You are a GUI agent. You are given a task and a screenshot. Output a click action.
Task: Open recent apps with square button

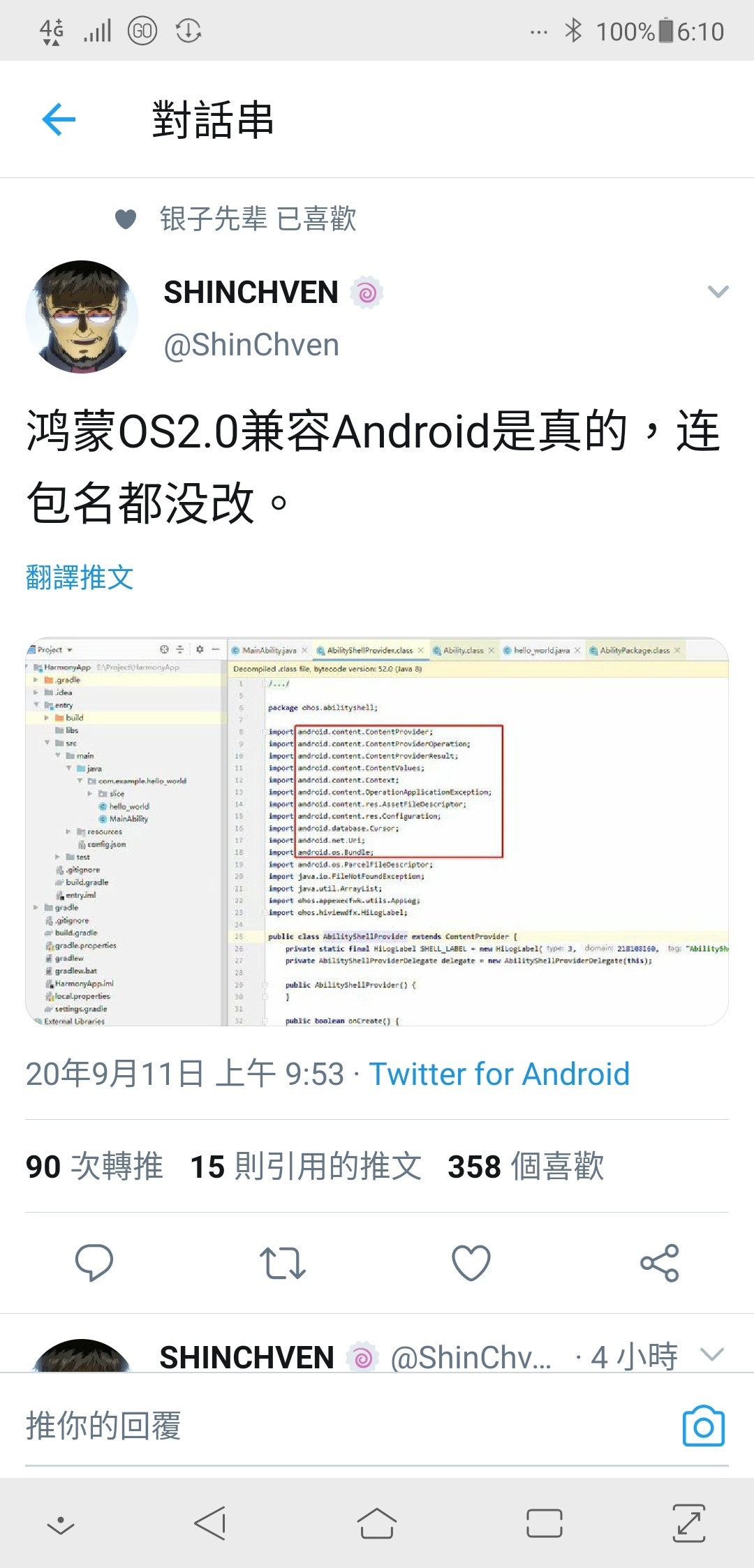[545, 1523]
